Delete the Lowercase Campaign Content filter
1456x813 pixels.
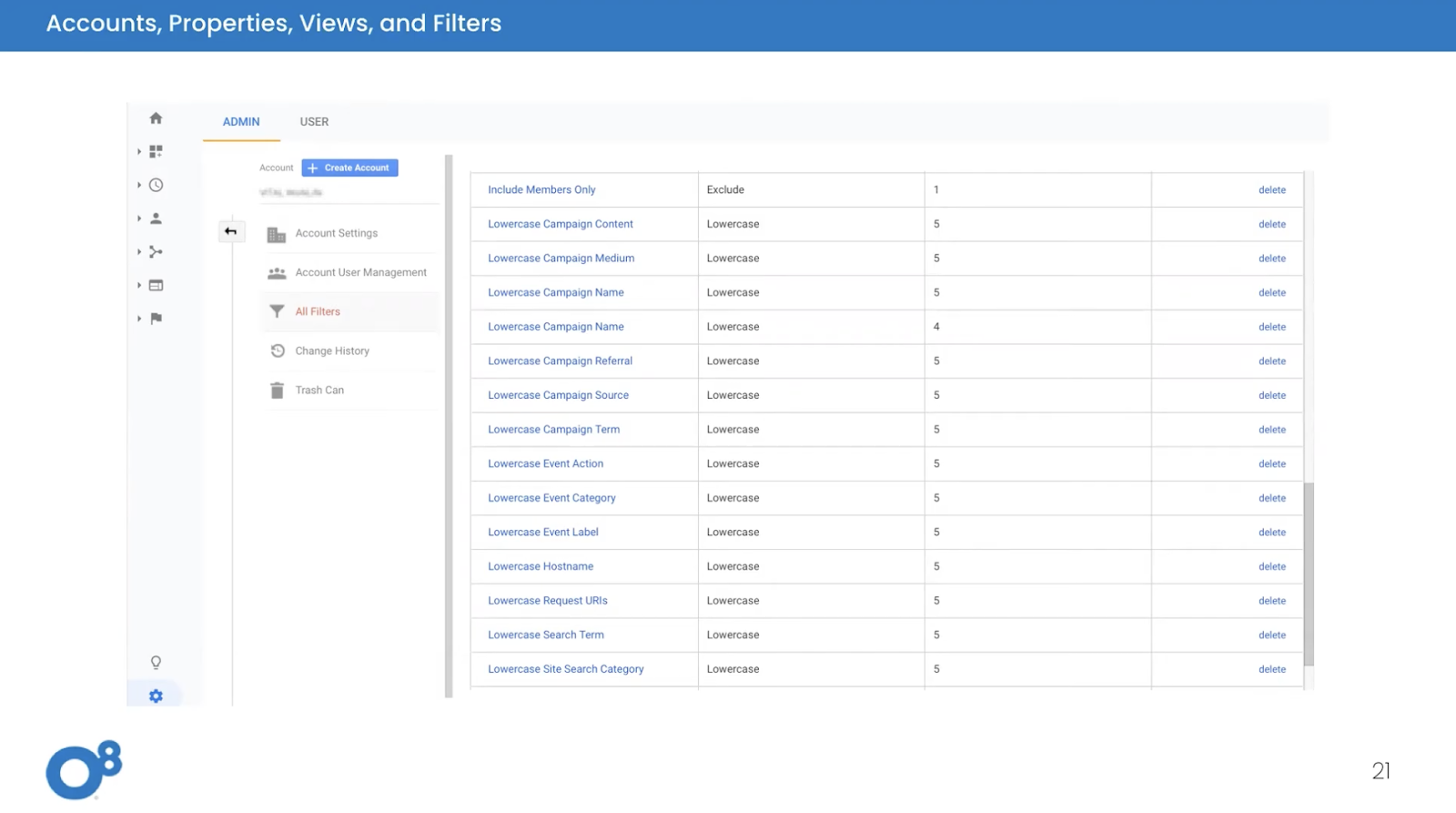pos(1272,224)
